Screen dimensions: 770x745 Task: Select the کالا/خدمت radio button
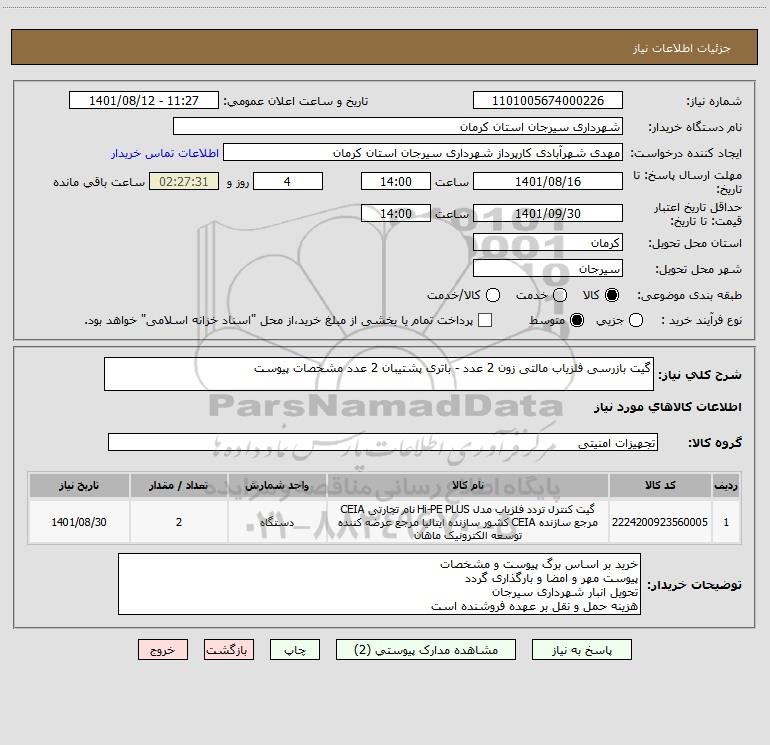[493, 295]
